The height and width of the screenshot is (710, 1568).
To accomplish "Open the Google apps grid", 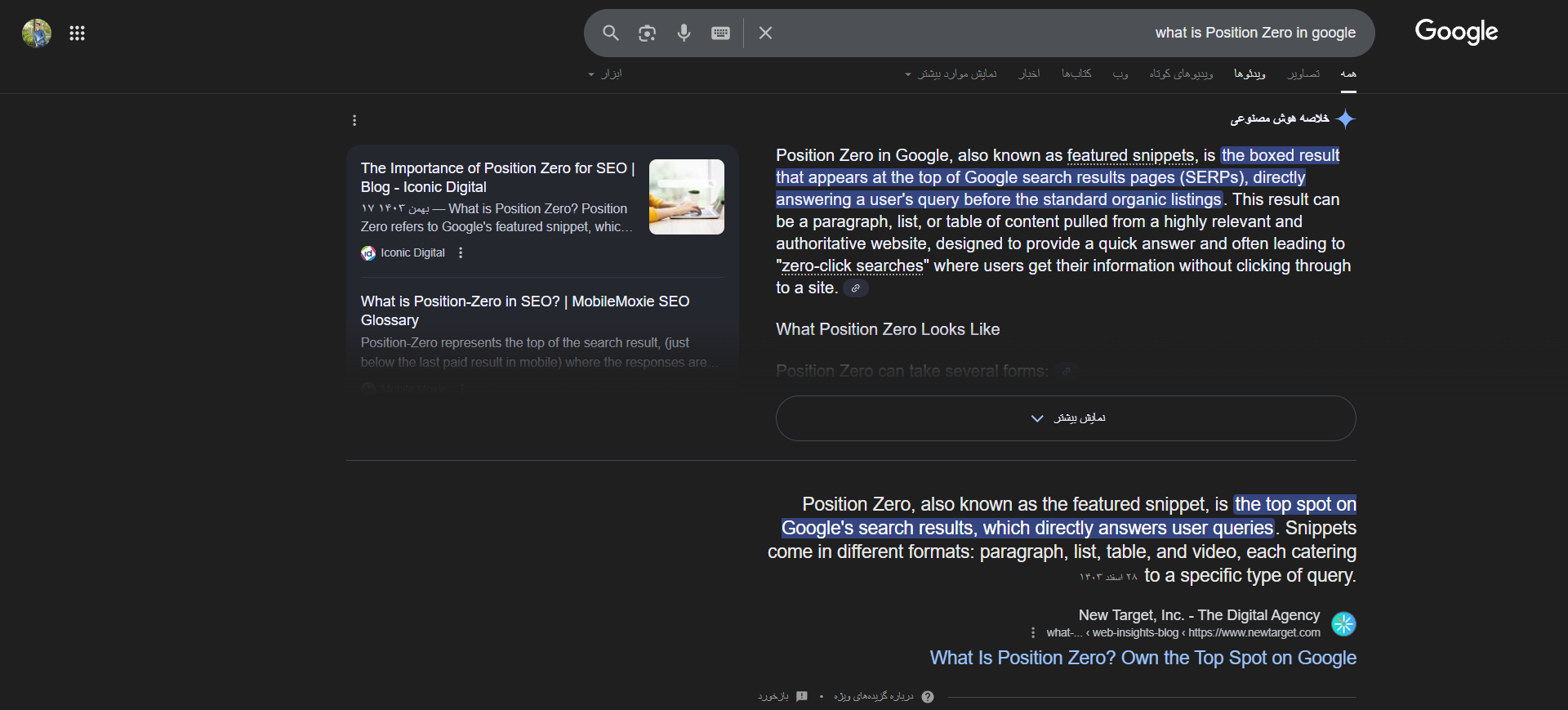I will (77, 33).
